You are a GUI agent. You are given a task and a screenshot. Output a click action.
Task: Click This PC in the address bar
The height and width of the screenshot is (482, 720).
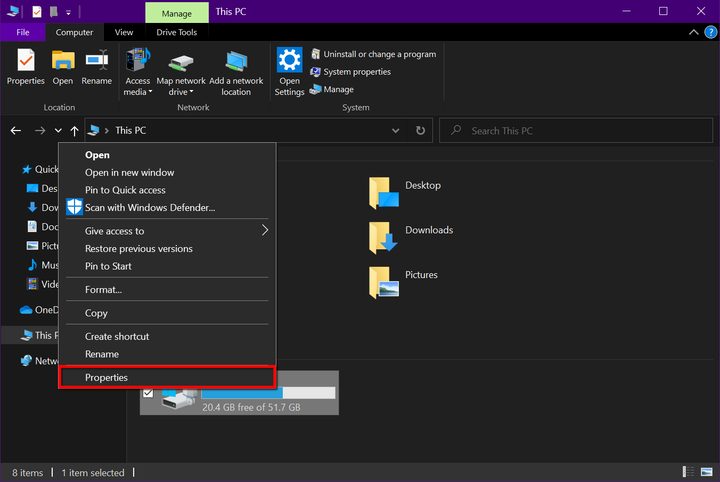click(130, 130)
